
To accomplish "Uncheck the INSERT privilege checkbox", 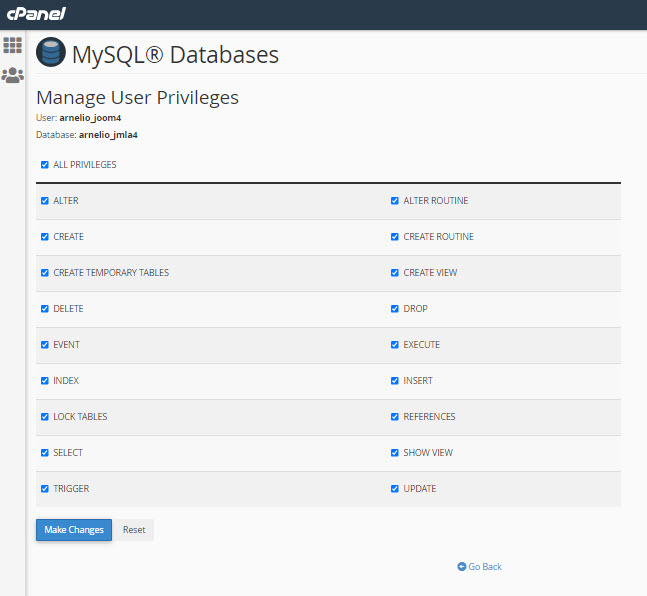I will pos(395,381).
